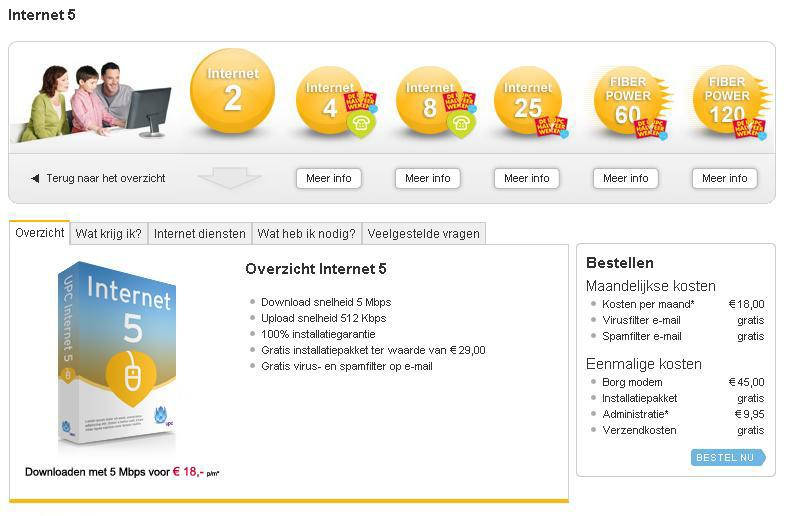
Task: Click the back arrow before Terug naar het overzicht
Action: 35,178
